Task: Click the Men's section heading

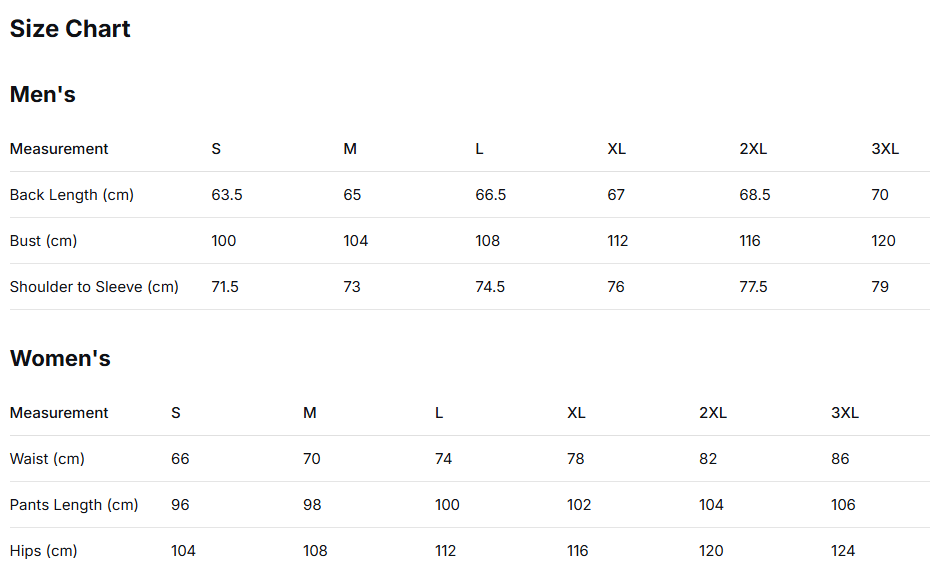Action: (43, 95)
